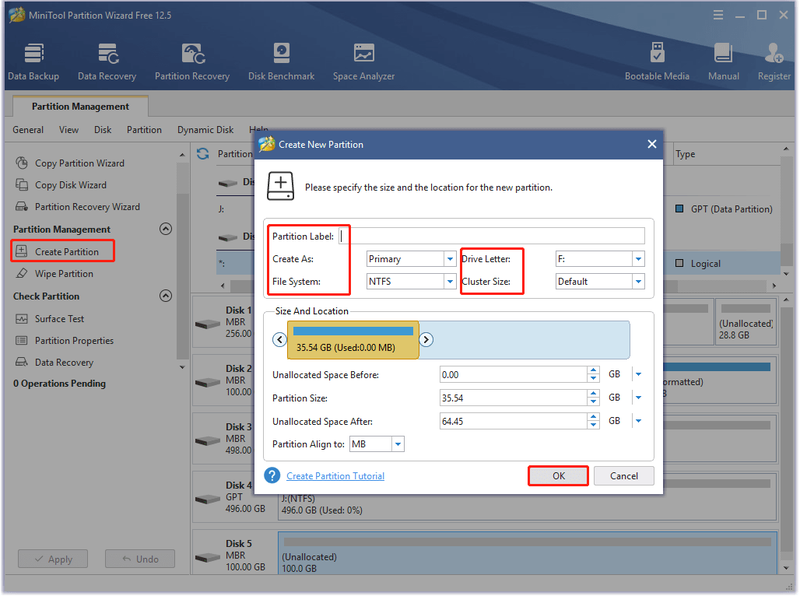Open the hamburger menu in title bar
This screenshot has width=800, height=596.
(718, 15)
